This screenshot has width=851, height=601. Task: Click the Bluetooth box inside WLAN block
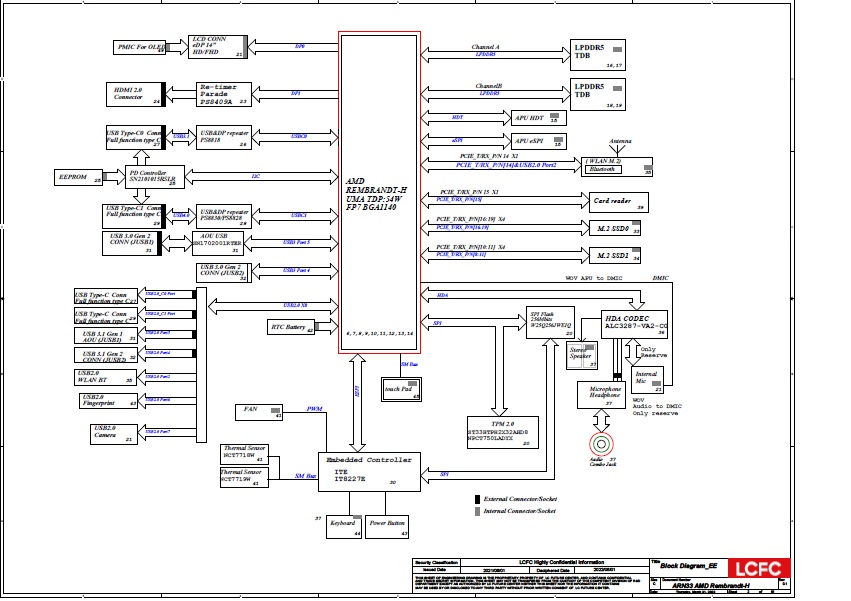(x=602, y=169)
